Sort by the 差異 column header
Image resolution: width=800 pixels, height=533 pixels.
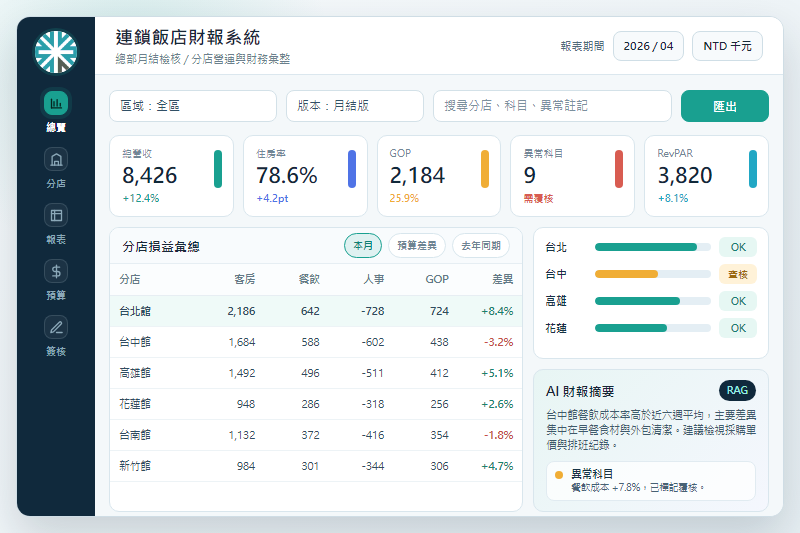[503, 279]
